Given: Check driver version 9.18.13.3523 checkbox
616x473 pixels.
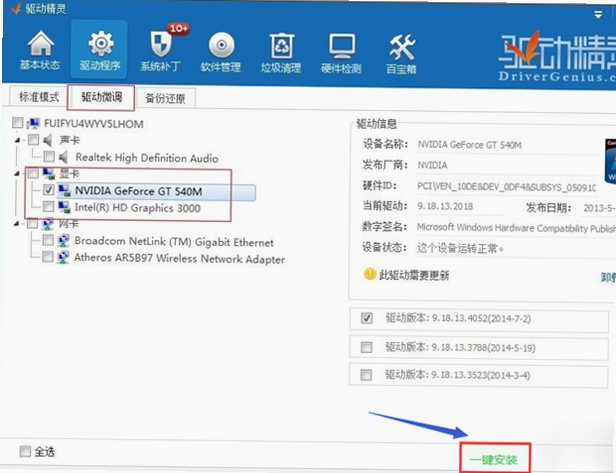Looking at the screenshot, I should (x=366, y=375).
